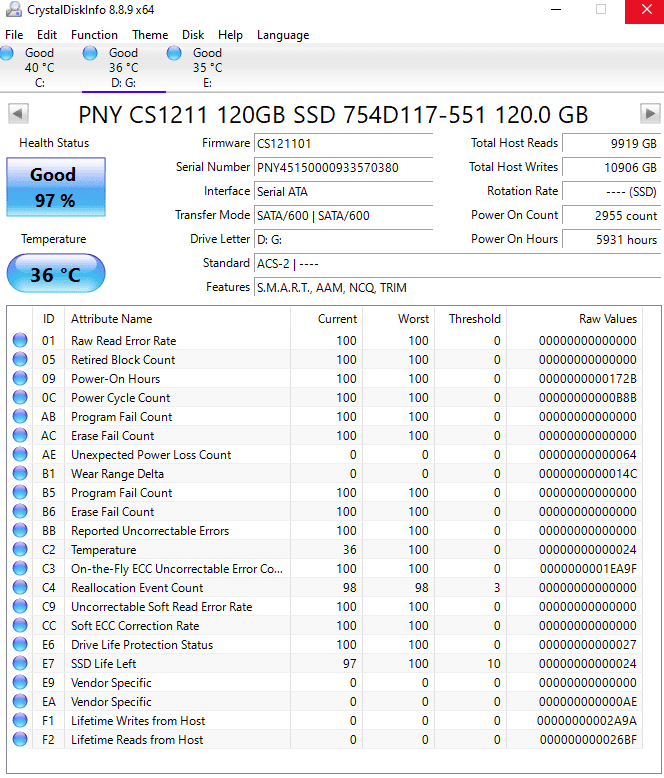This screenshot has width=664, height=778.
Task: Click status orb for On-the-Fly ECC Uncorrectable row
Action: point(20,569)
